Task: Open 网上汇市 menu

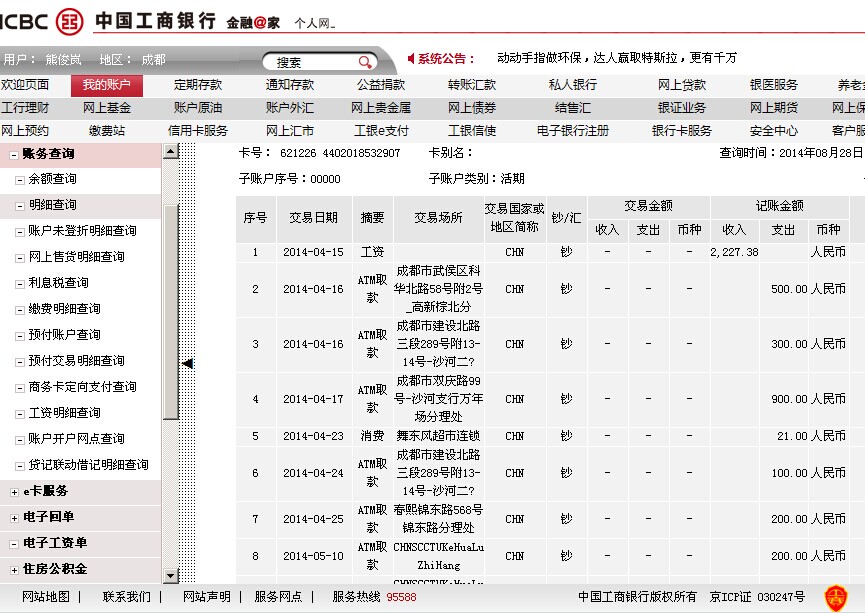Action: [290, 131]
